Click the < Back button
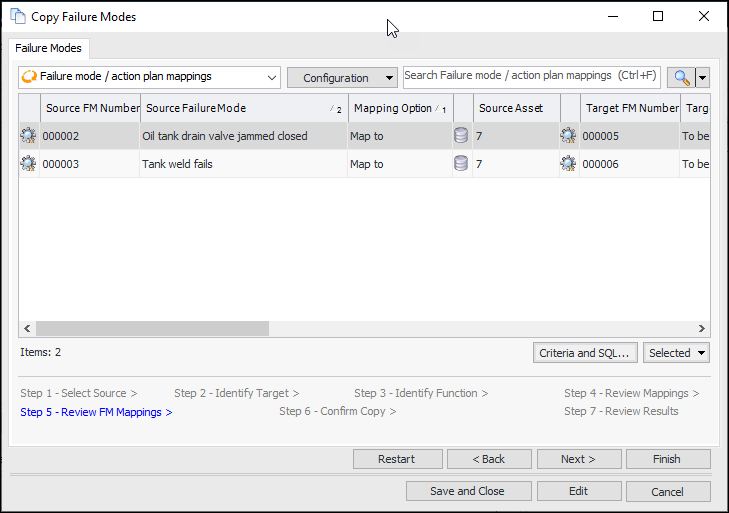The image size is (729, 513). pos(489,459)
